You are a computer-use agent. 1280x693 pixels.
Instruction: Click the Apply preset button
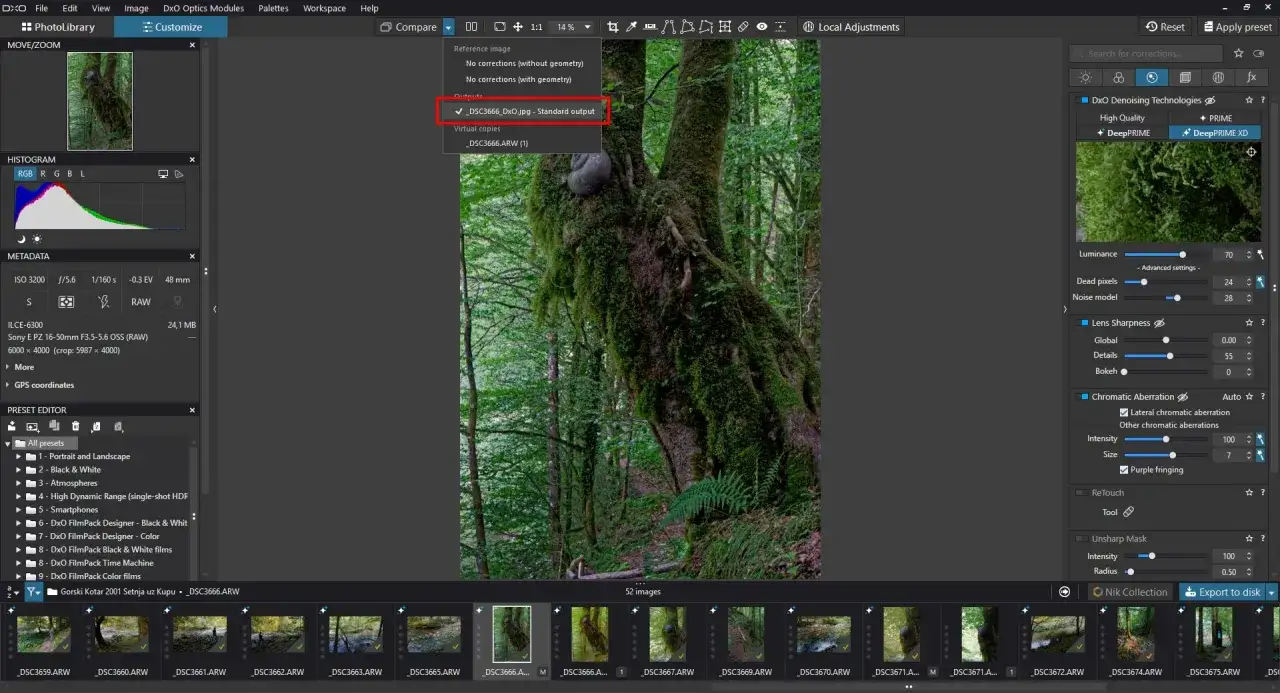pos(1238,27)
